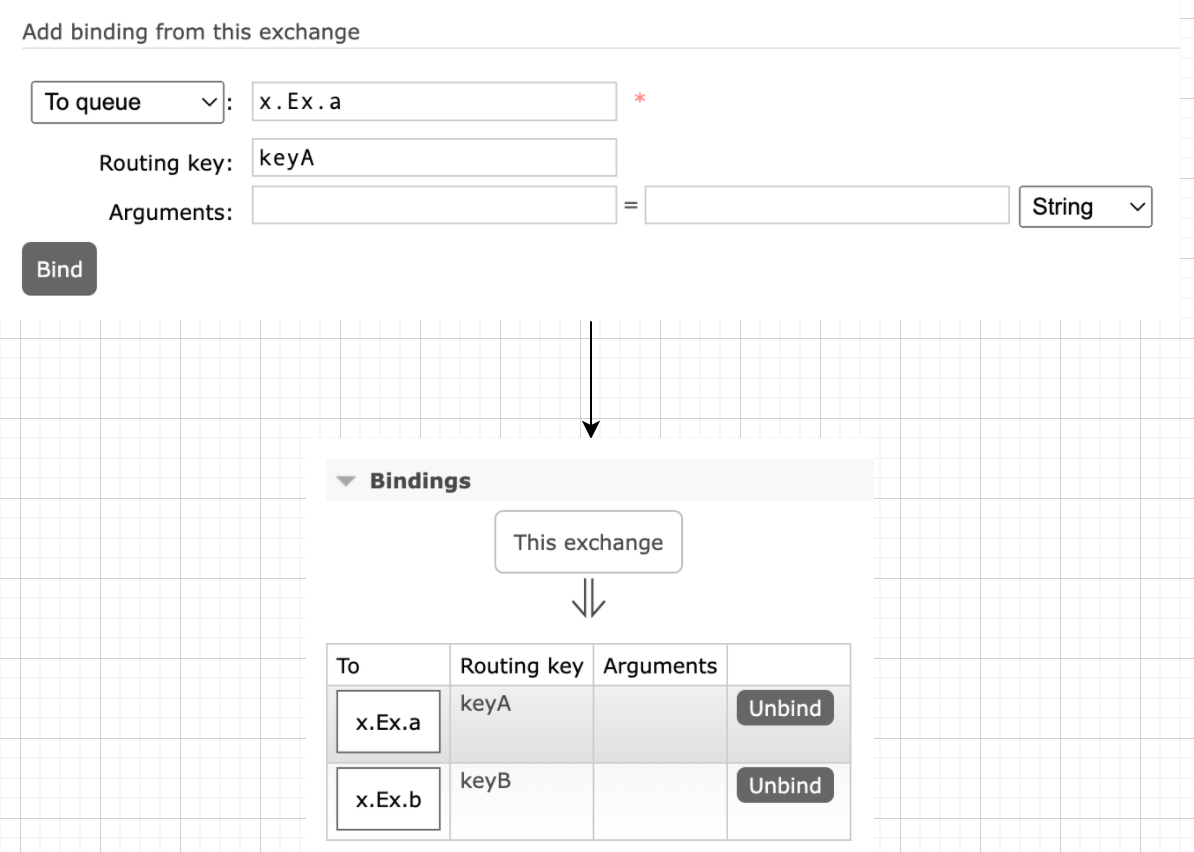The height and width of the screenshot is (852, 1194).
Task: Click the 'Arguments:' form label
Action: (x=171, y=212)
